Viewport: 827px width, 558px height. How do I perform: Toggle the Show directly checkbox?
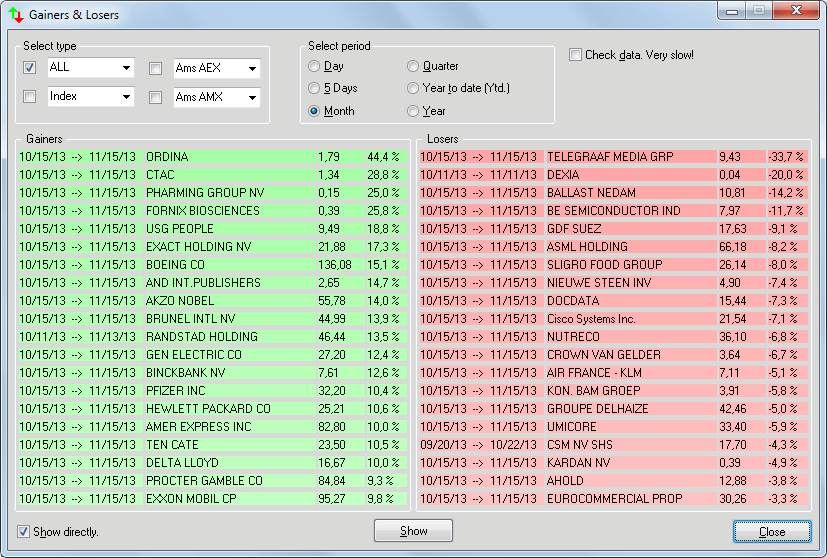[23, 532]
